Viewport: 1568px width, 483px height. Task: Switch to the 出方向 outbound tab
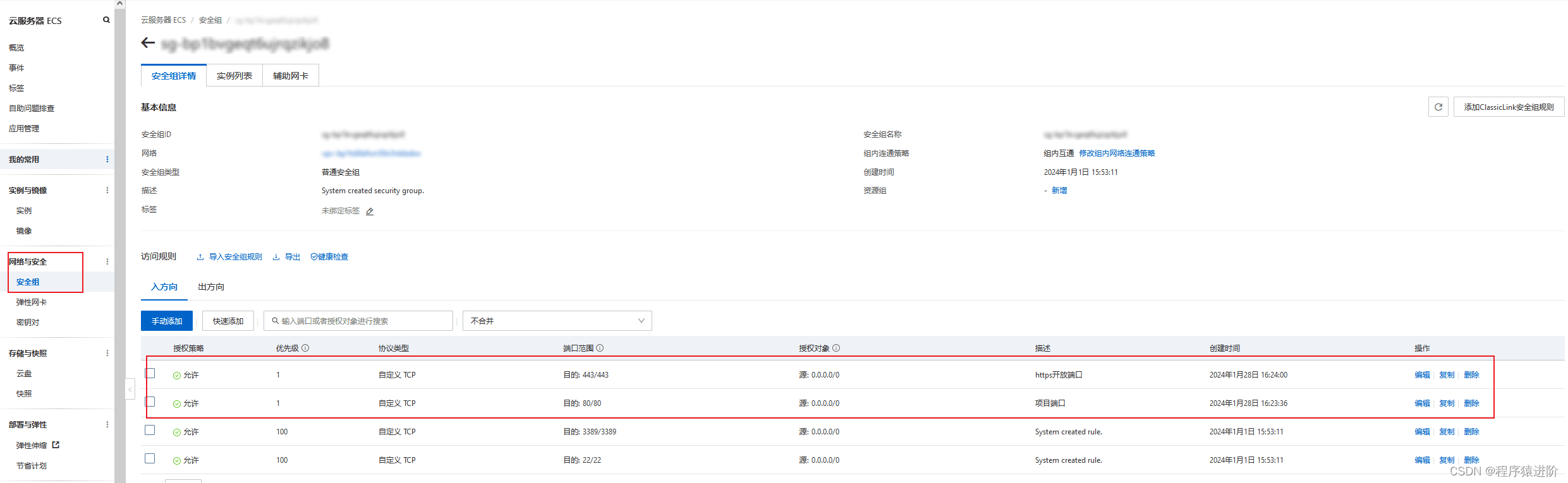211,287
